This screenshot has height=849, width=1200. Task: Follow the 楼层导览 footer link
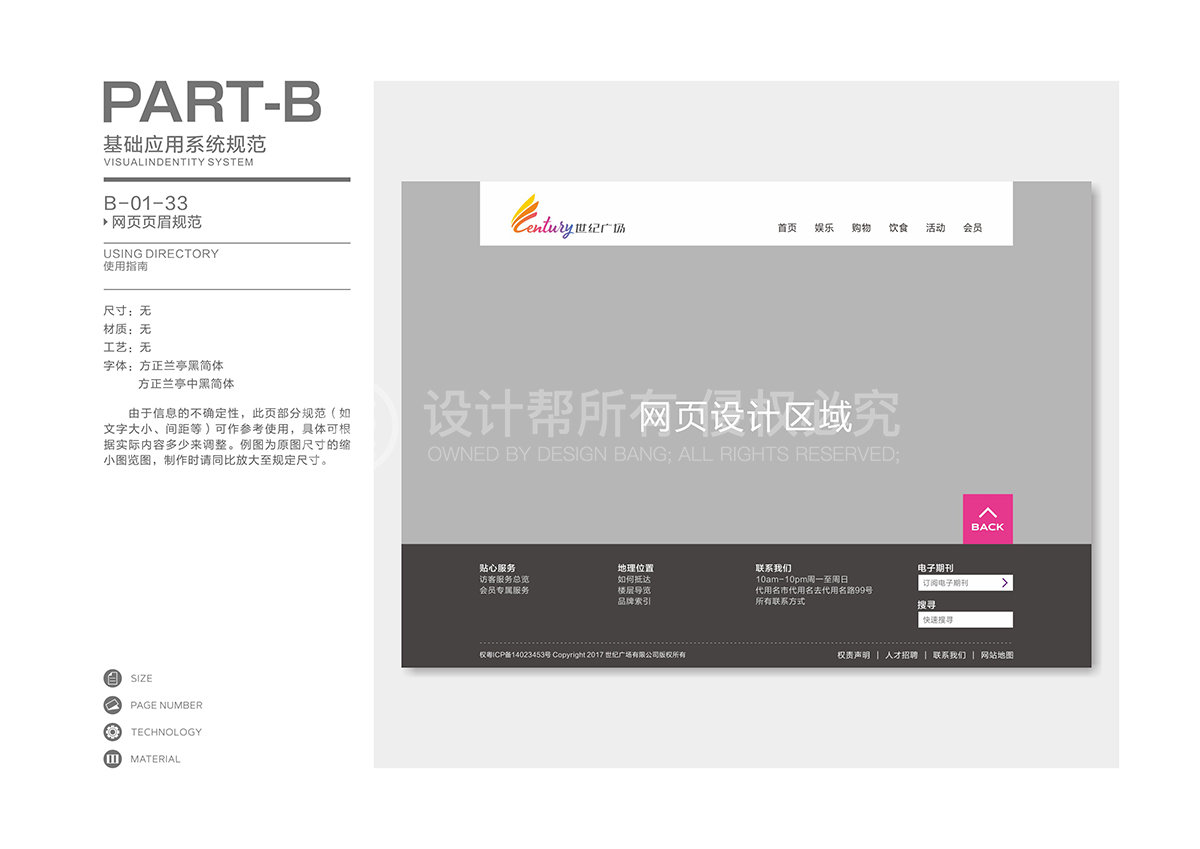pyautogui.click(x=634, y=590)
